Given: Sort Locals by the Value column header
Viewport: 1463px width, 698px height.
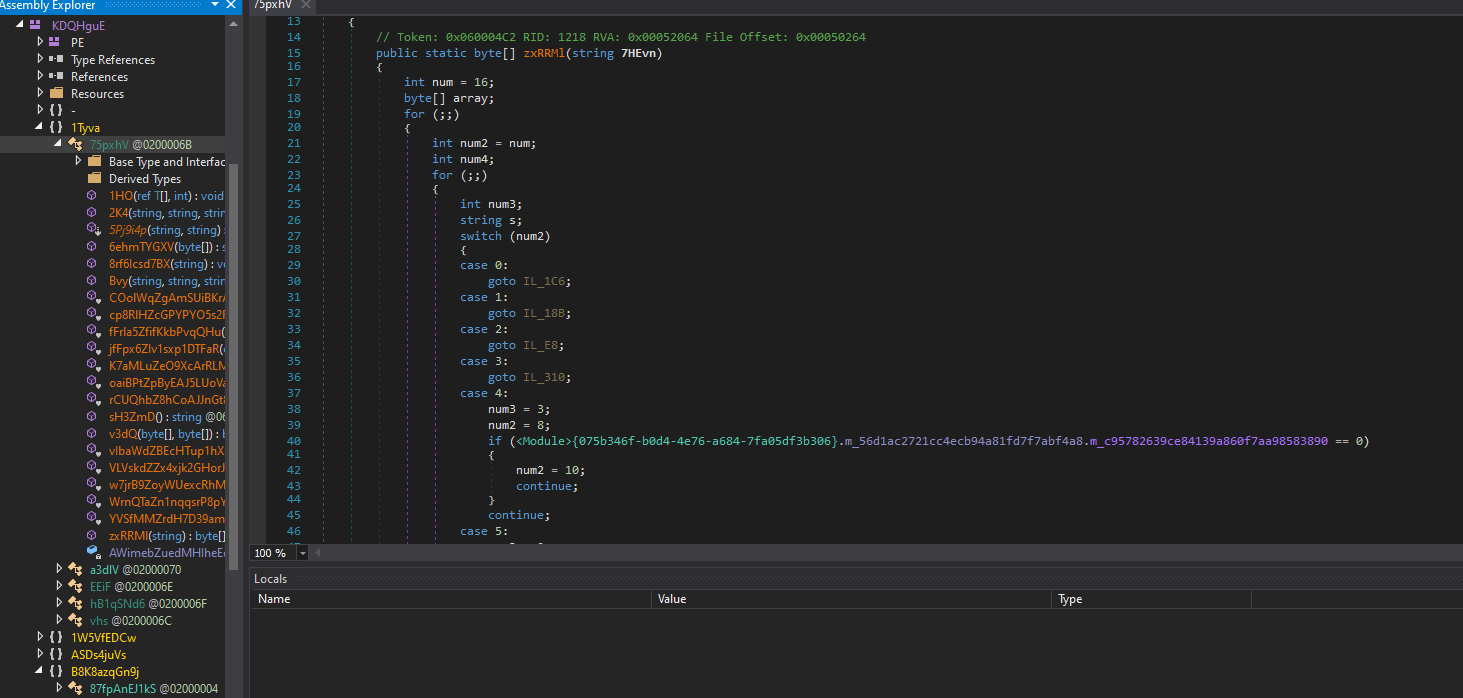Looking at the screenshot, I should point(851,599).
